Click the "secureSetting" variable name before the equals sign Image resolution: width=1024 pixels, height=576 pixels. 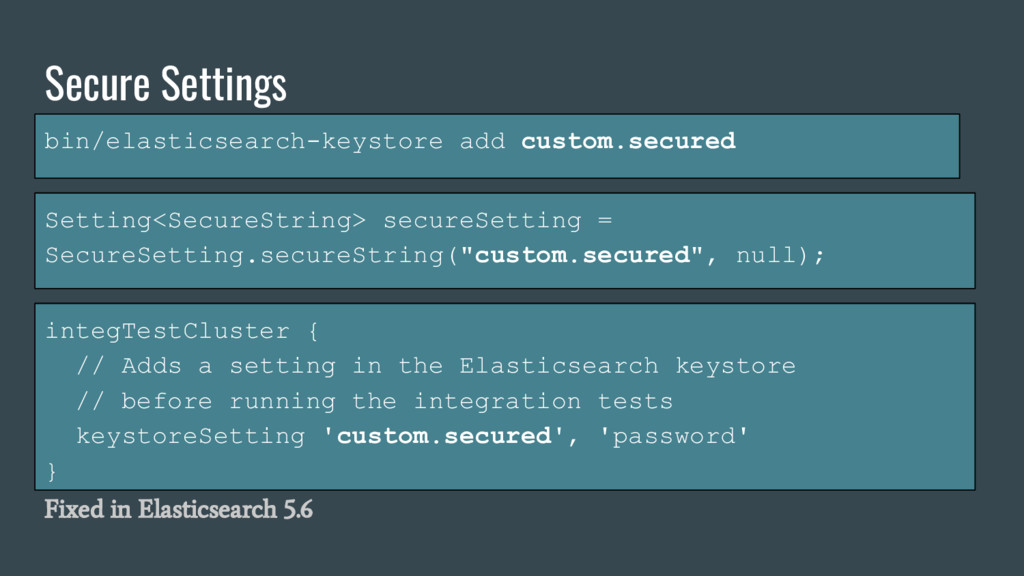click(x=482, y=220)
